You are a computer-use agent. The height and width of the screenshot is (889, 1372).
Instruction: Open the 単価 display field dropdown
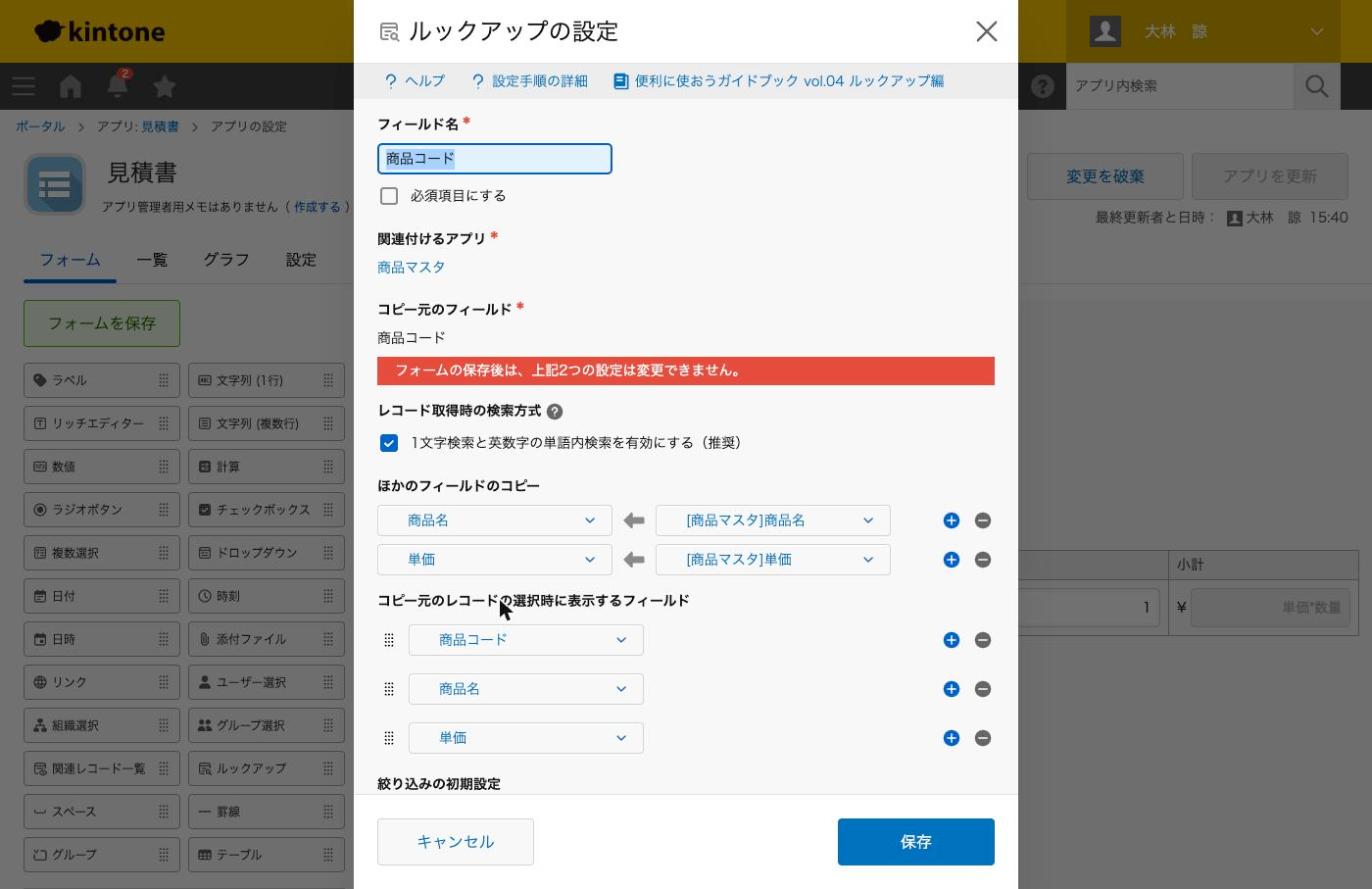coord(526,738)
